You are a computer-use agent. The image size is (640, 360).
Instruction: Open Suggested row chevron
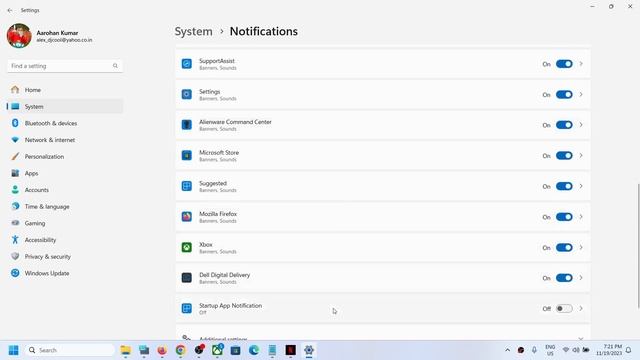[581, 186]
